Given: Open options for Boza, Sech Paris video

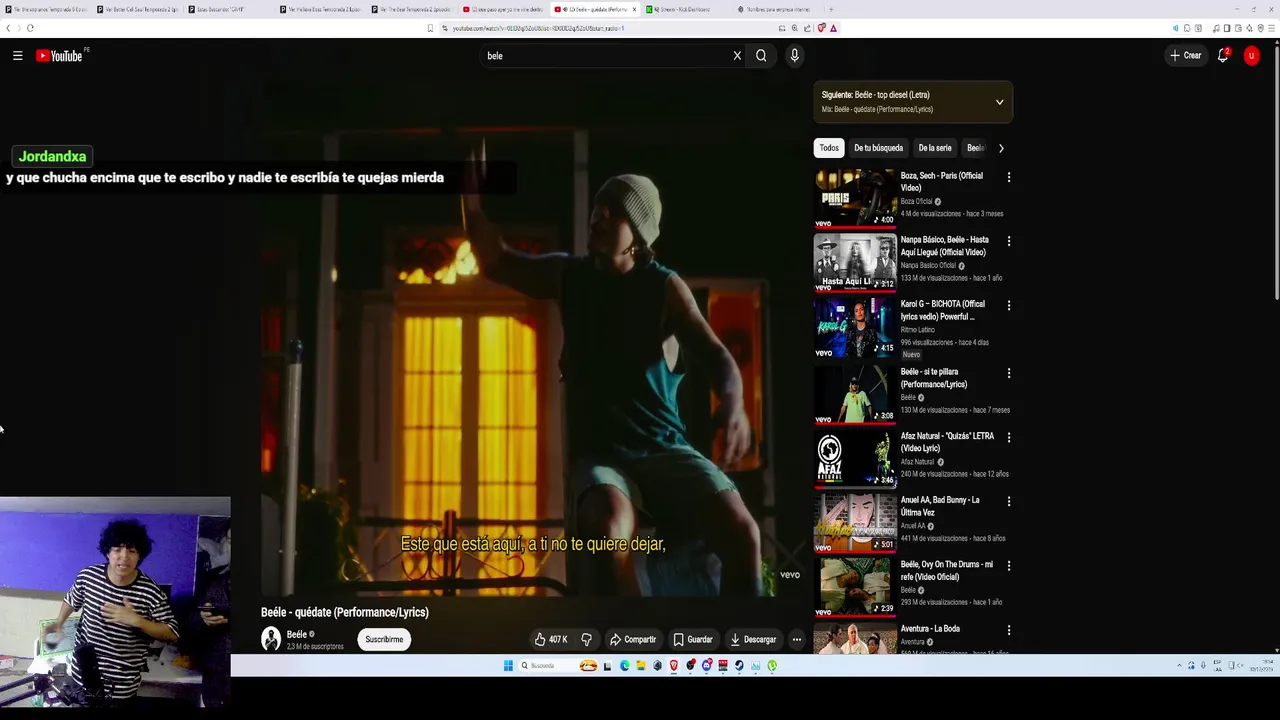Looking at the screenshot, I should [x=1008, y=177].
